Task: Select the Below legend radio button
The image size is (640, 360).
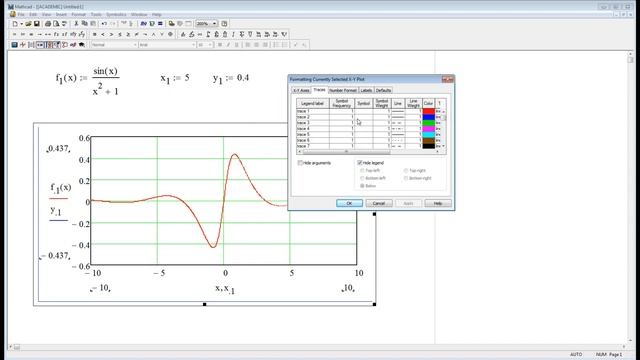Action: click(x=362, y=186)
